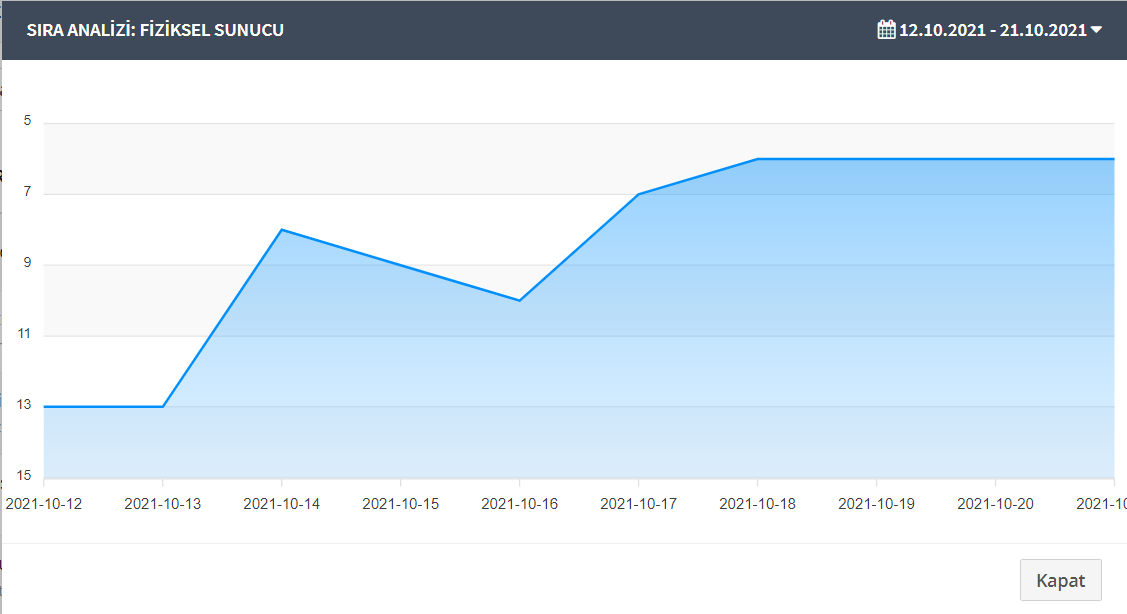
Task: Click the y-axis value 9
Action: click(x=27, y=263)
